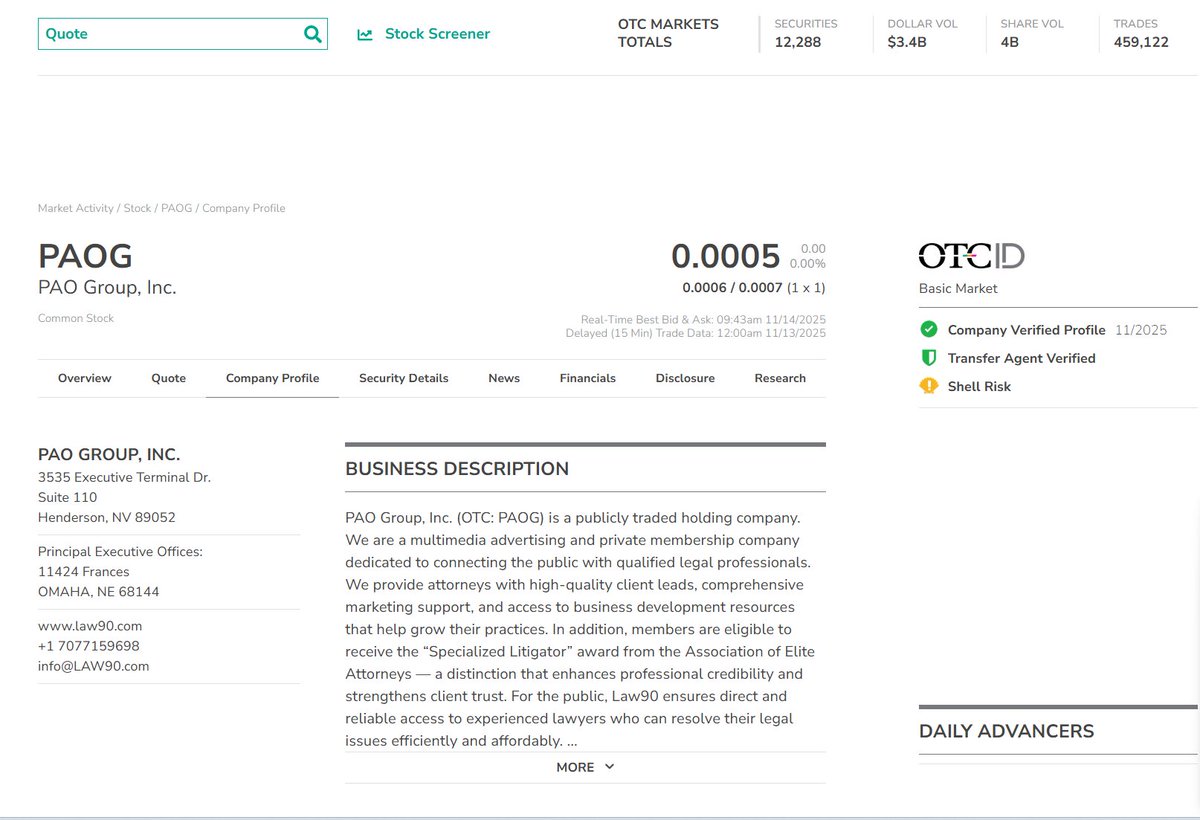Click the info@LAW90.com email link

pos(94,666)
